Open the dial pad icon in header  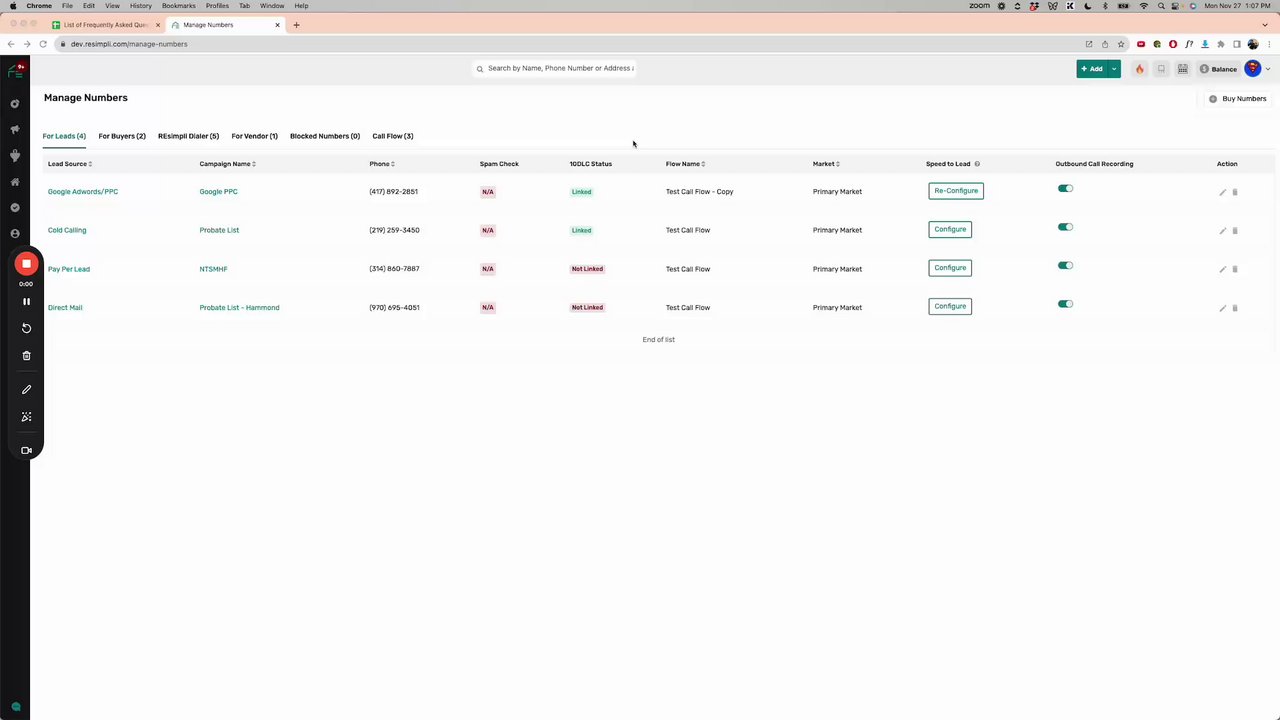coord(1182,69)
